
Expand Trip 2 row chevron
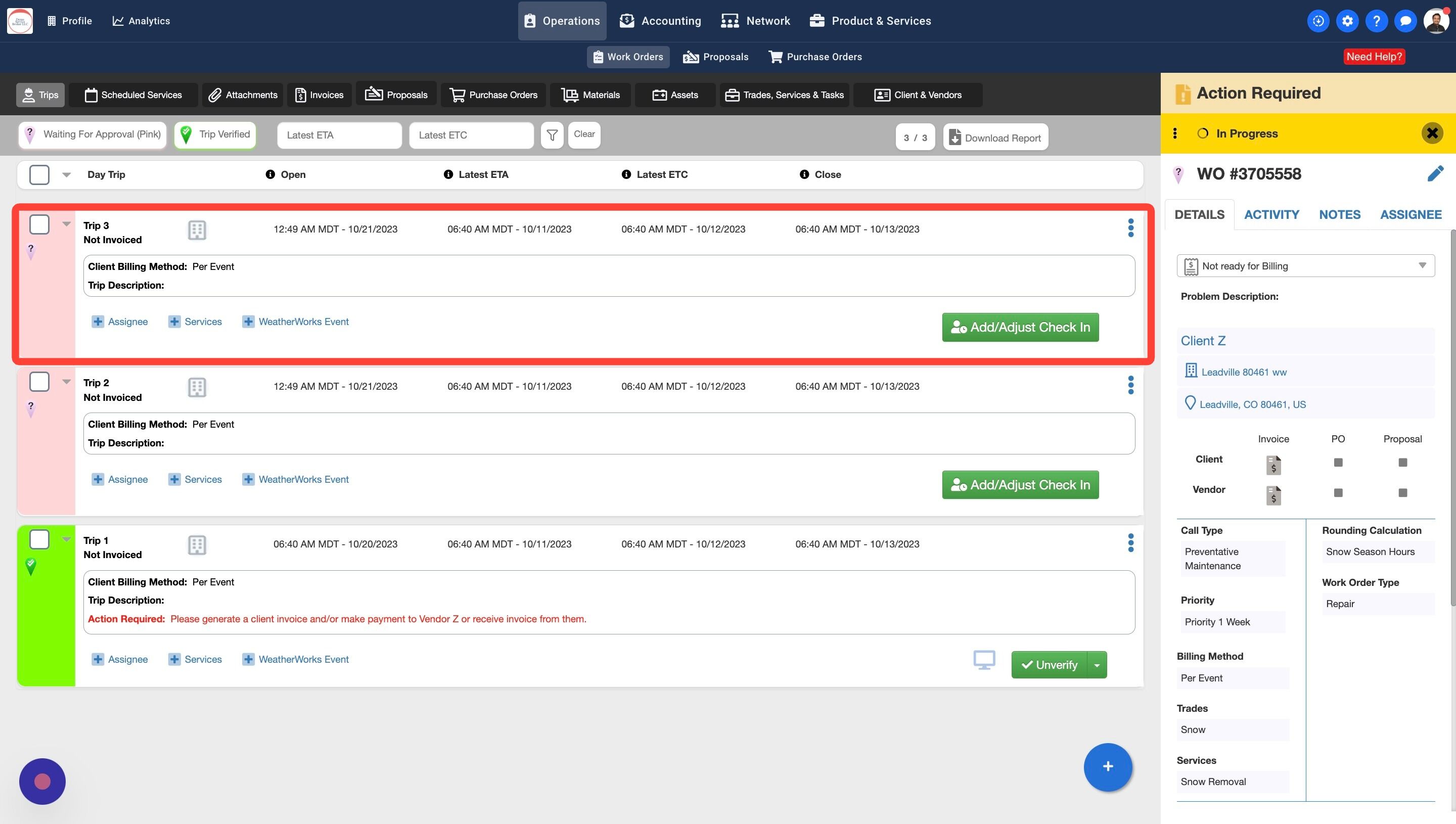66,382
